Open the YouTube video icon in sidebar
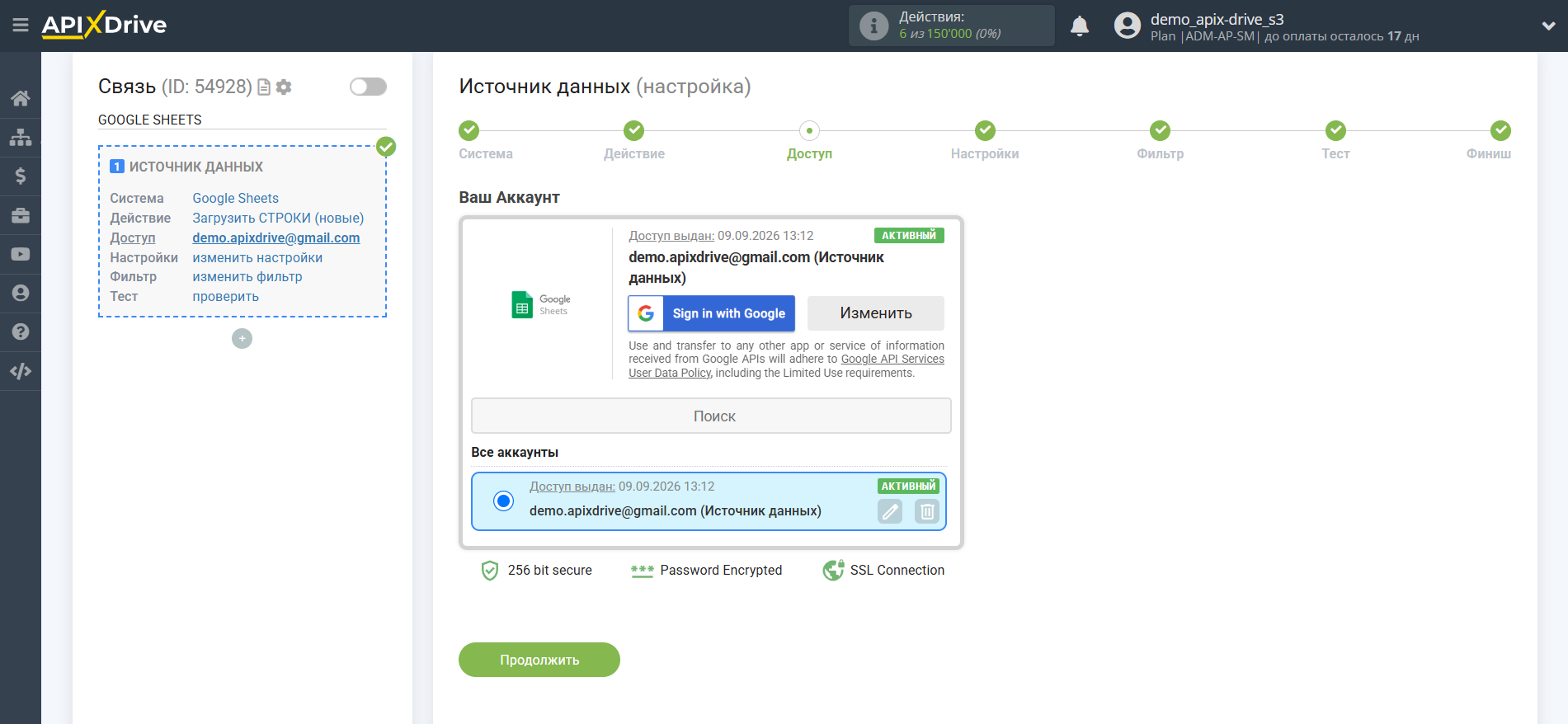 (21, 254)
